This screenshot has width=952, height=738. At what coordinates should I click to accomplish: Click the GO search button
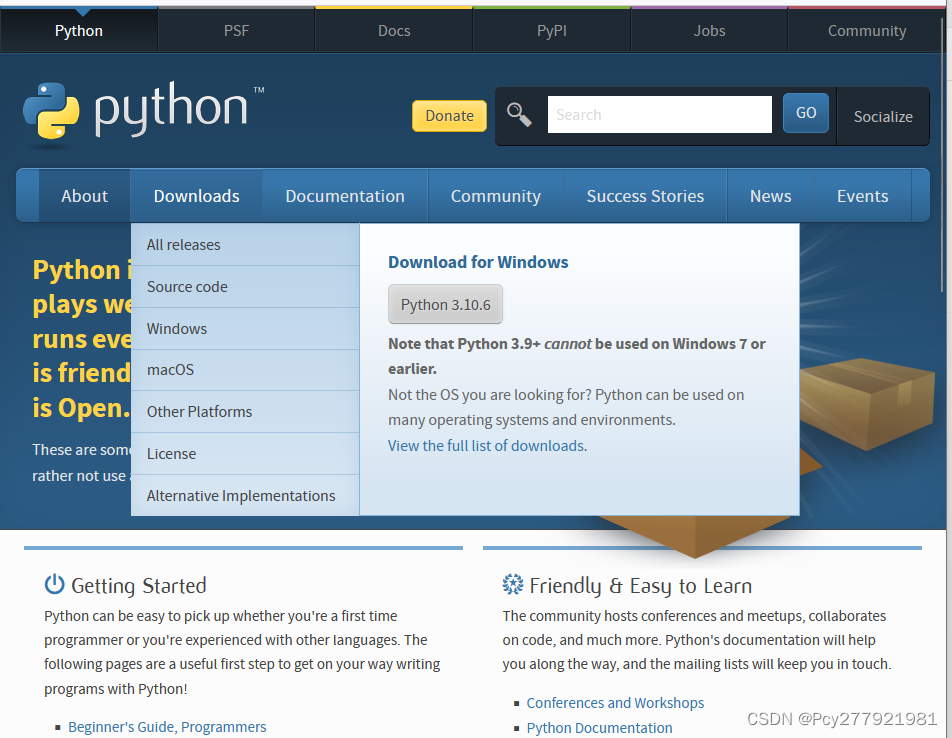tap(806, 113)
